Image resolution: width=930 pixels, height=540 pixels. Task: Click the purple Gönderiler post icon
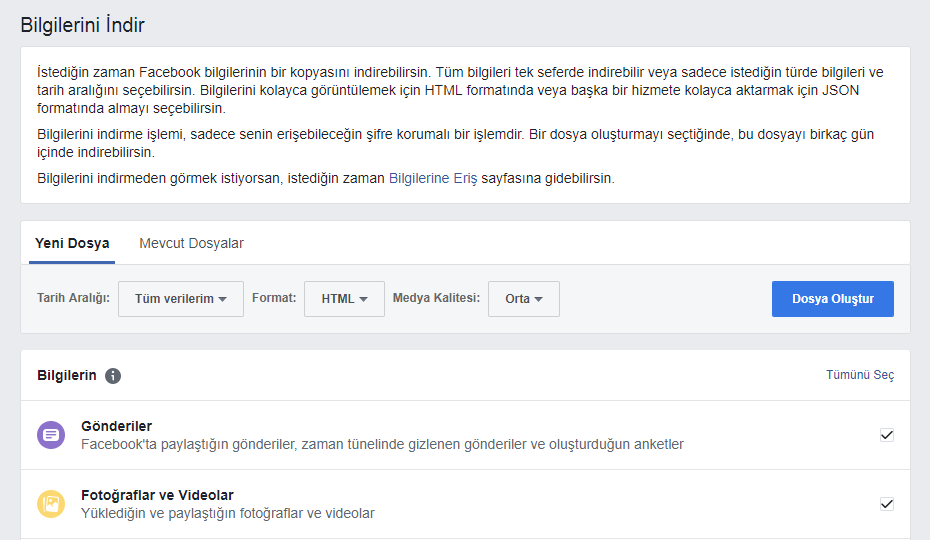pos(51,435)
